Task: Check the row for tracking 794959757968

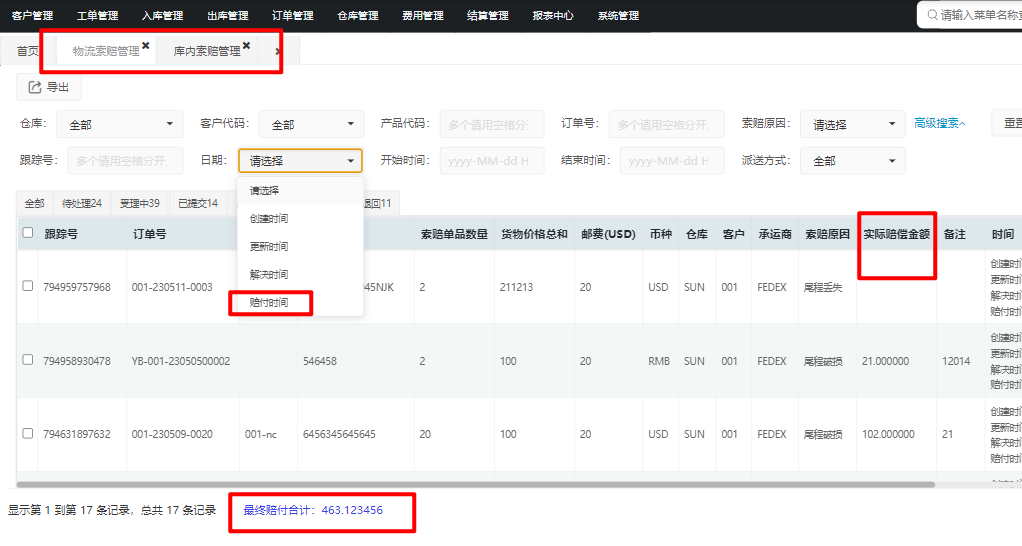Action: (x=27, y=286)
